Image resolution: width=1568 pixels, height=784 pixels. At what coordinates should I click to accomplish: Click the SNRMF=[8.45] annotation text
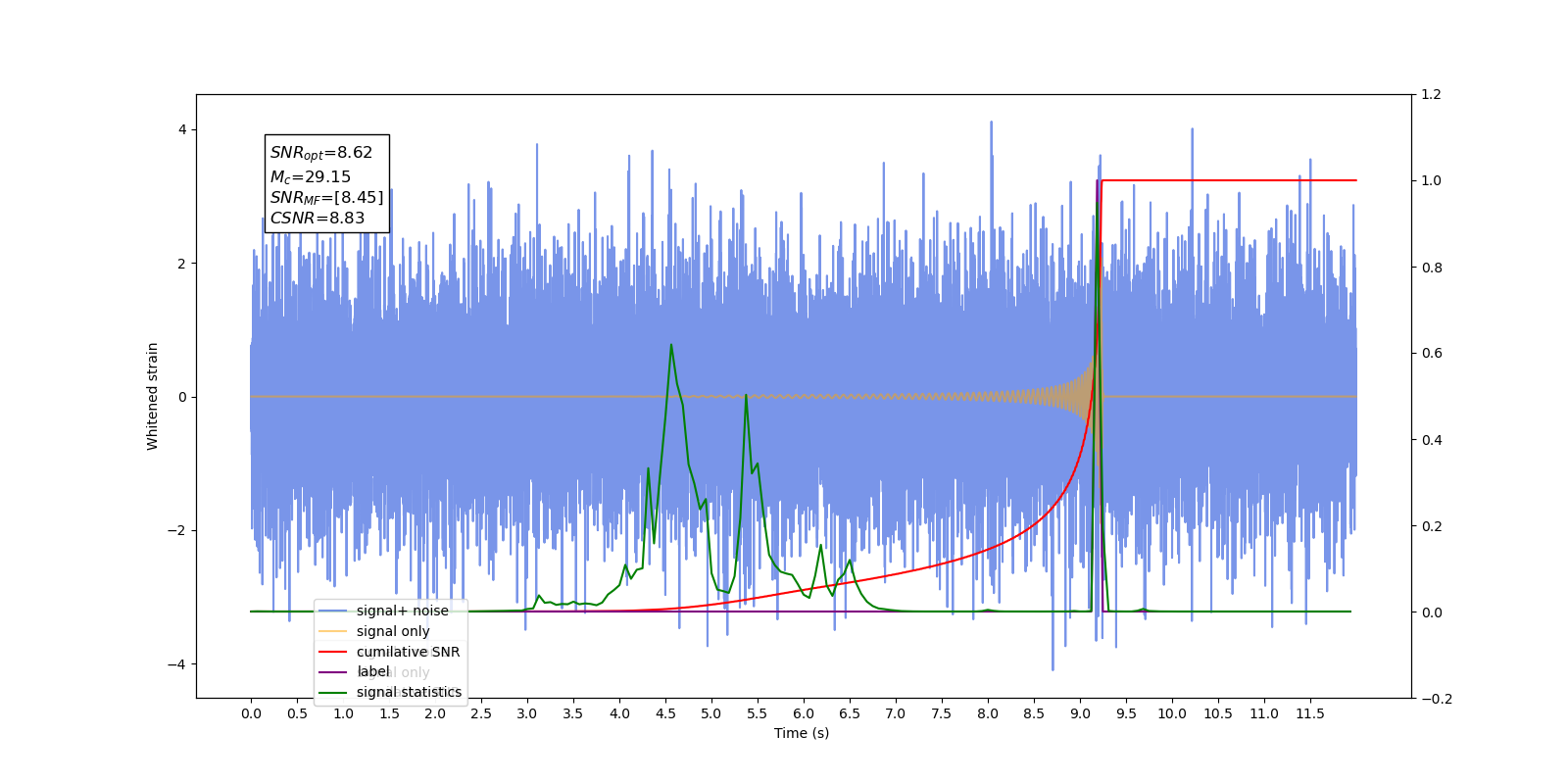(327, 198)
